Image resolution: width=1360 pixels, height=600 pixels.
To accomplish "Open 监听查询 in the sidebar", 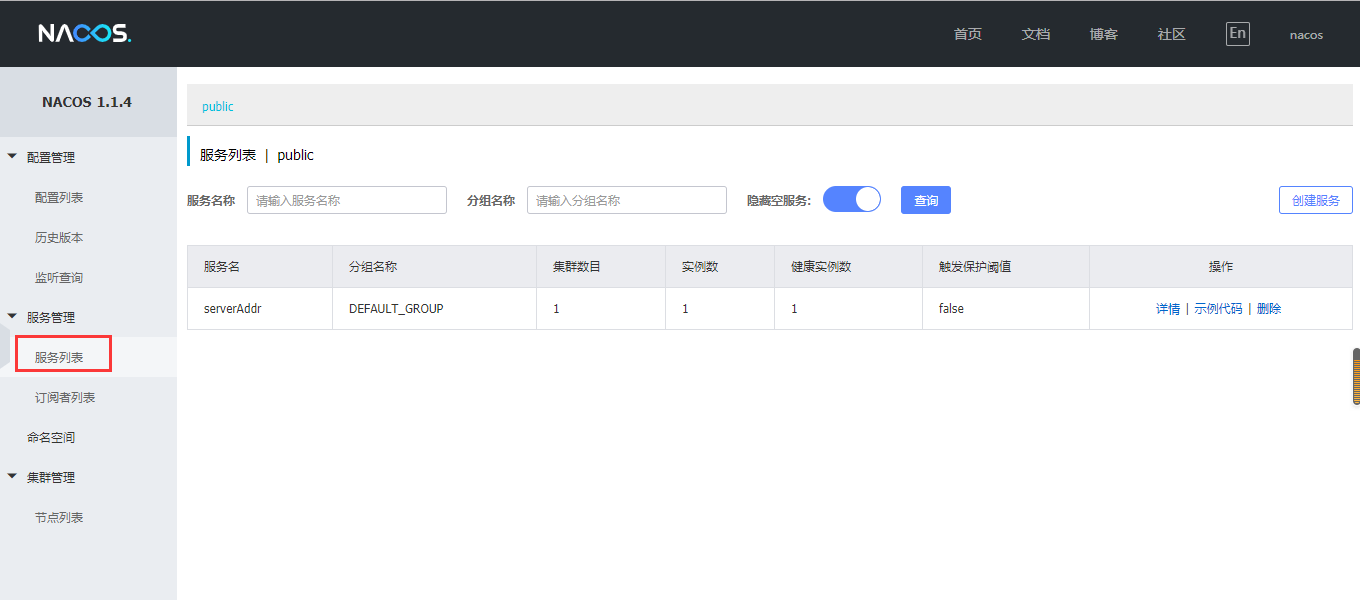I will pyautogui.click(x=59, y=277).
